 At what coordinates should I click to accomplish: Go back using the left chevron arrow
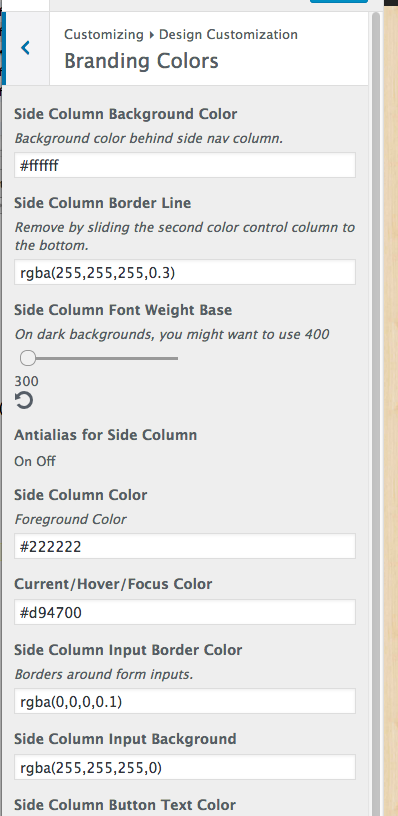pos(25,48)
